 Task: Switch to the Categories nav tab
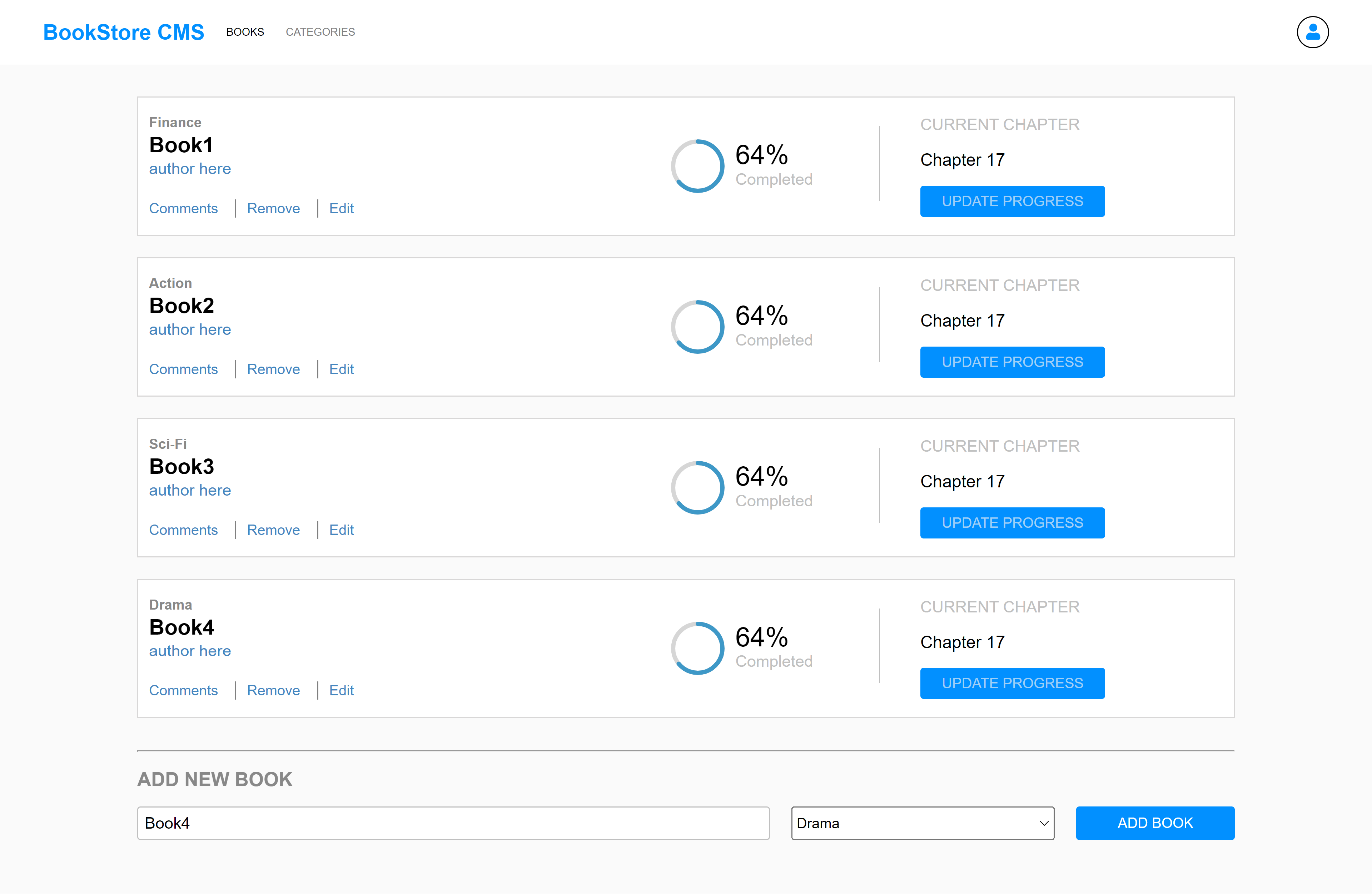[320, 32]
